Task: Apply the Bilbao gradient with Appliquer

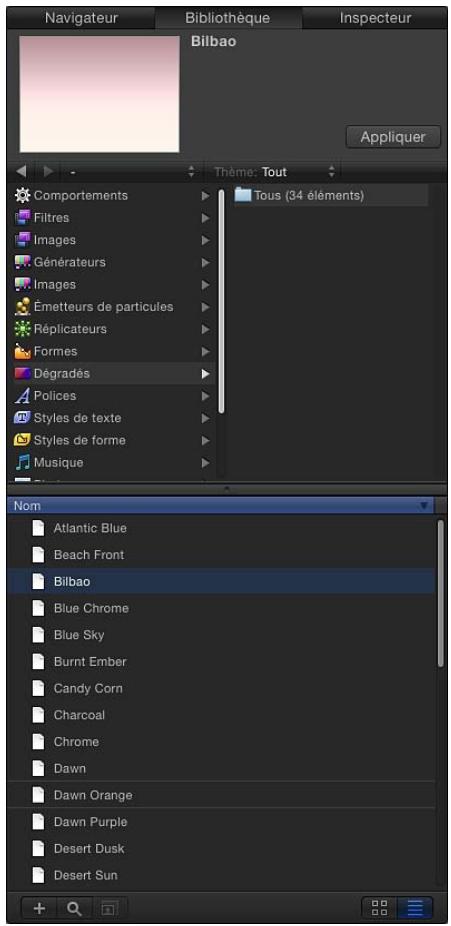Action: [393, 137]
